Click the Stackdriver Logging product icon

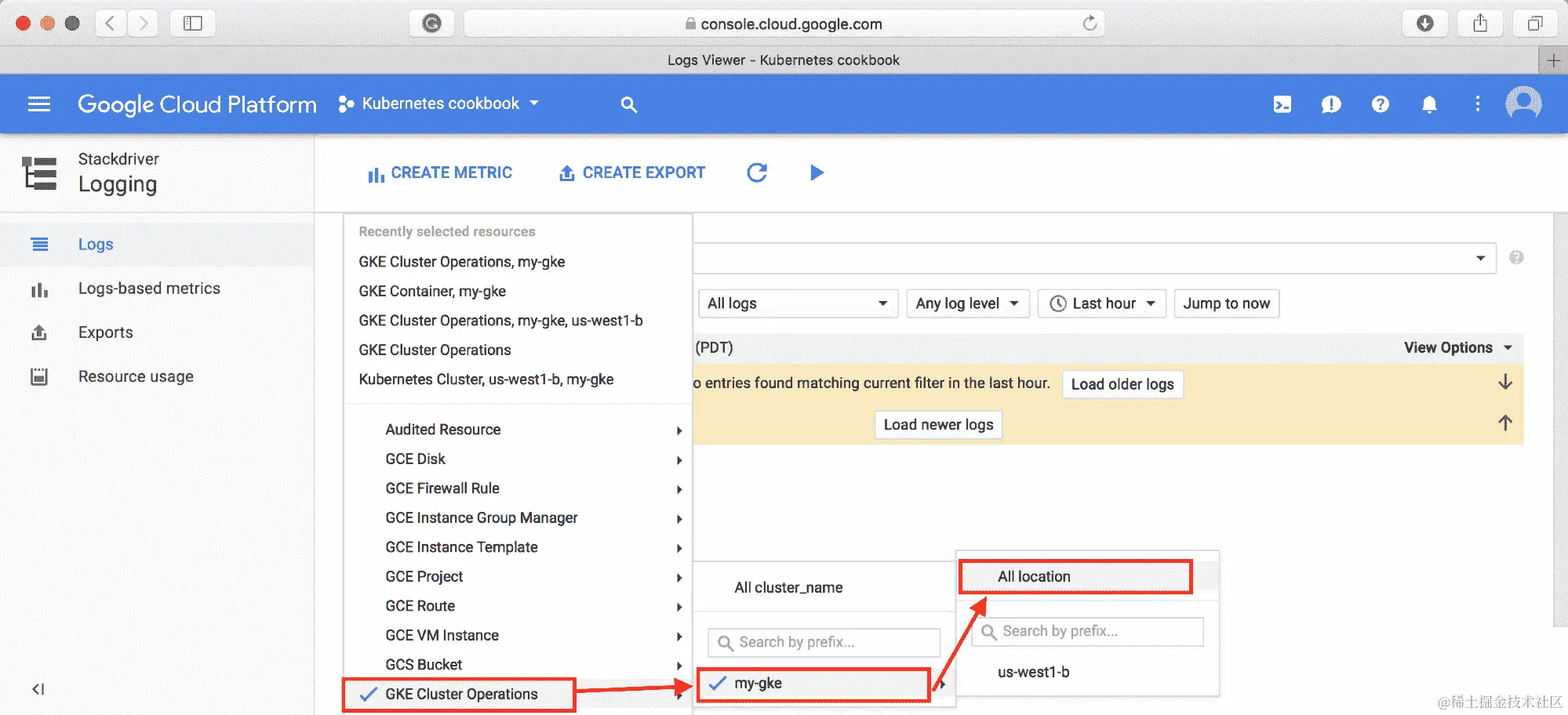[x=39, y=172]
